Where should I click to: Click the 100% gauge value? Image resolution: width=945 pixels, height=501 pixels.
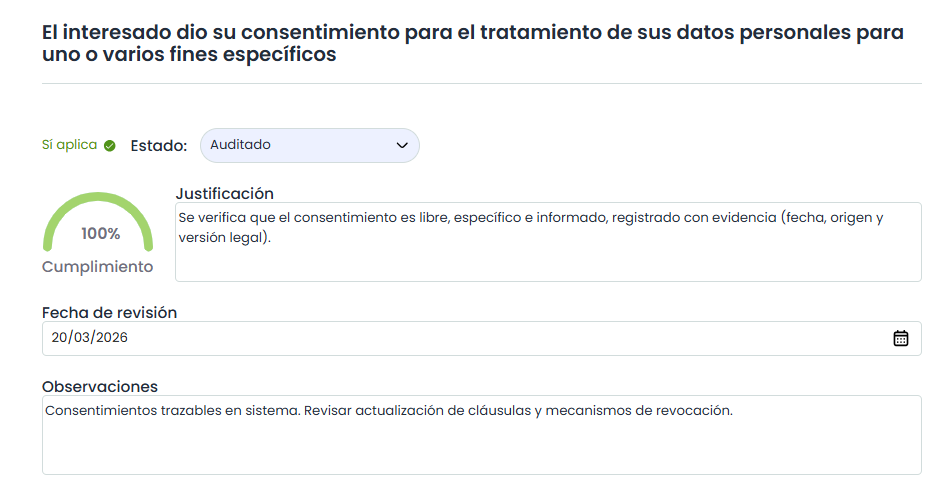pyautogui.click(x=100, y=234)
